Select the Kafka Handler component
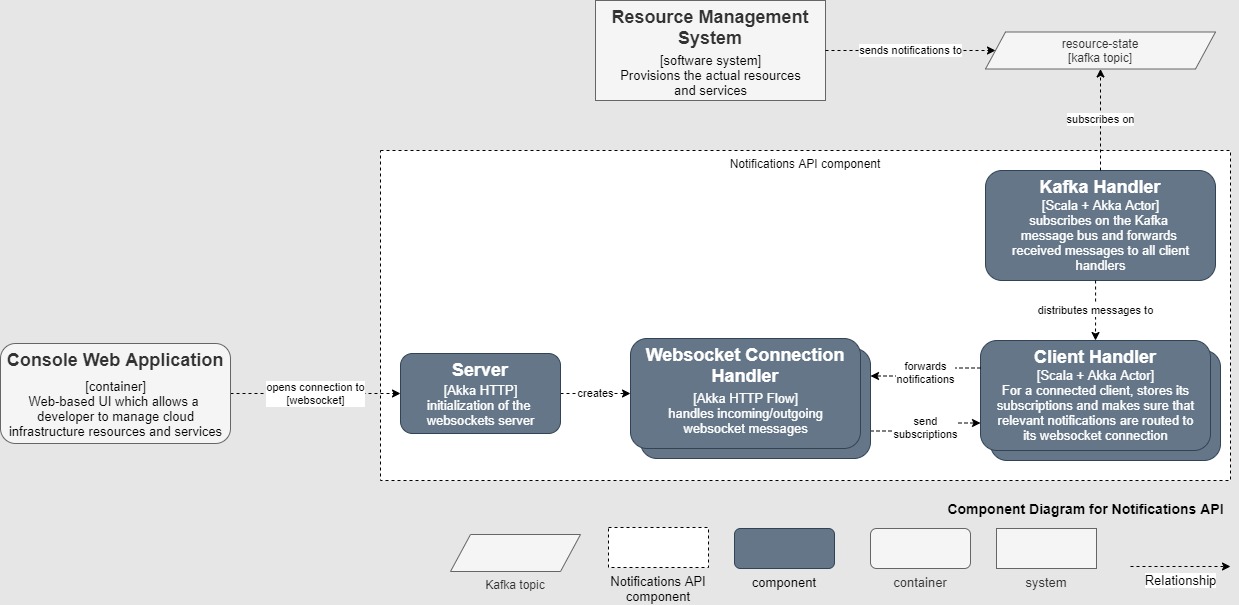The height and width of the screenshot is (605, 1239). click(1100, 225)
